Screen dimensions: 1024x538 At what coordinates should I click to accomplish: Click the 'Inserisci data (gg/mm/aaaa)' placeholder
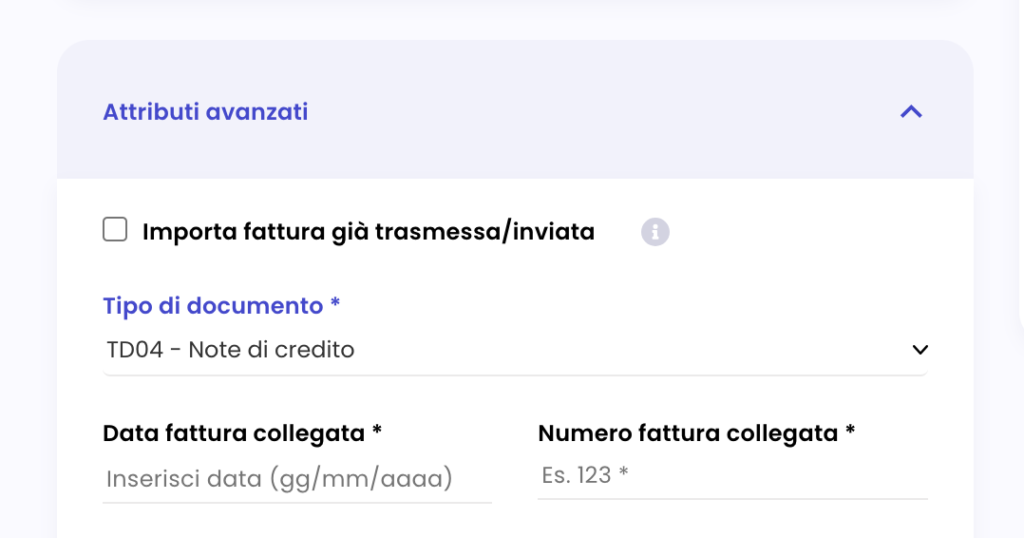(280, 479)
